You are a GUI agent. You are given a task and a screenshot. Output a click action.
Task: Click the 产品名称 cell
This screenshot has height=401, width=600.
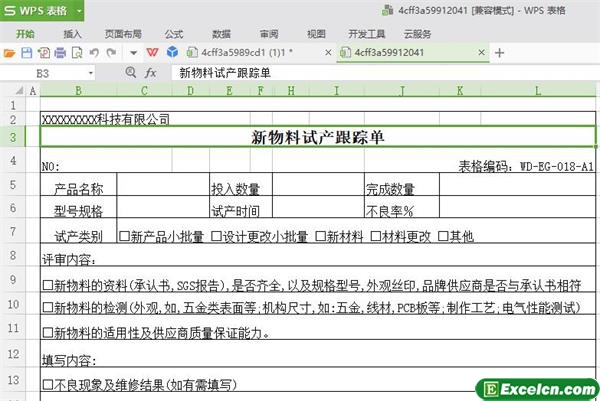coord(78,185)
